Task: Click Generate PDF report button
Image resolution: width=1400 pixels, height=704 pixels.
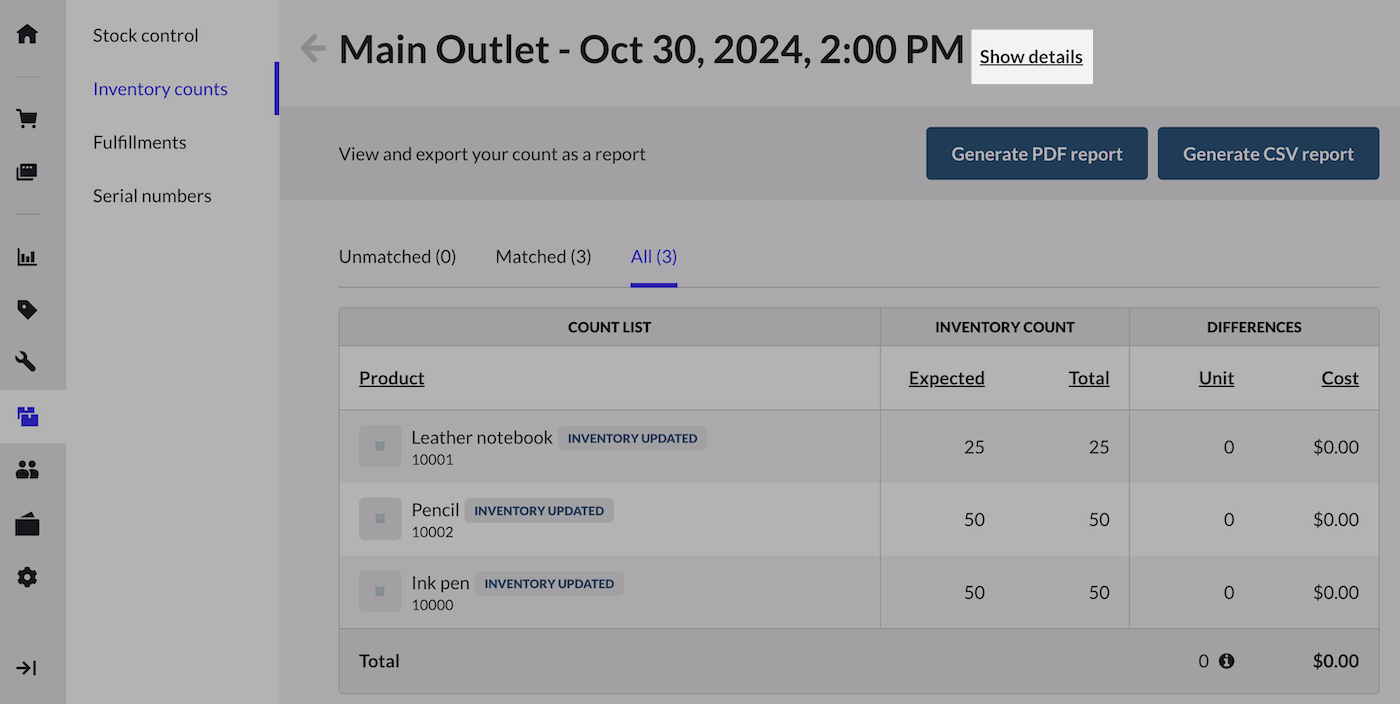Action: point(1036,154)
